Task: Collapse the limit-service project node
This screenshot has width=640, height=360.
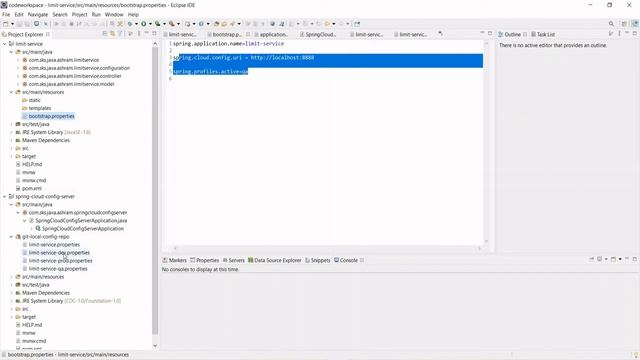Action: click(x=4, y=44)
